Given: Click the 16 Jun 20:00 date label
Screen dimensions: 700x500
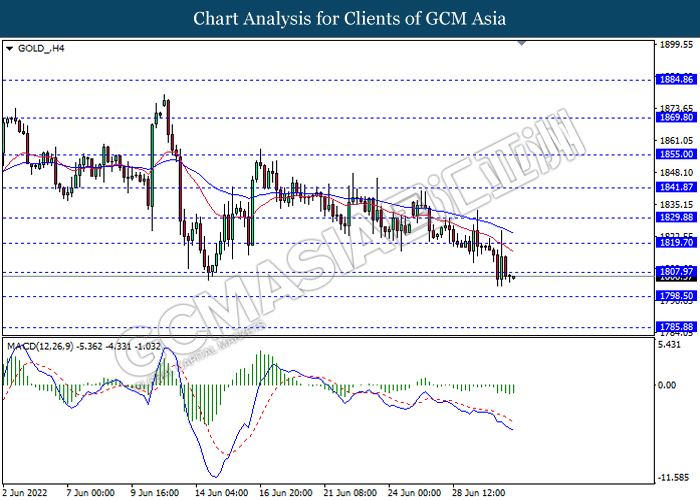Looking at the screenshot, I should 286,493.
